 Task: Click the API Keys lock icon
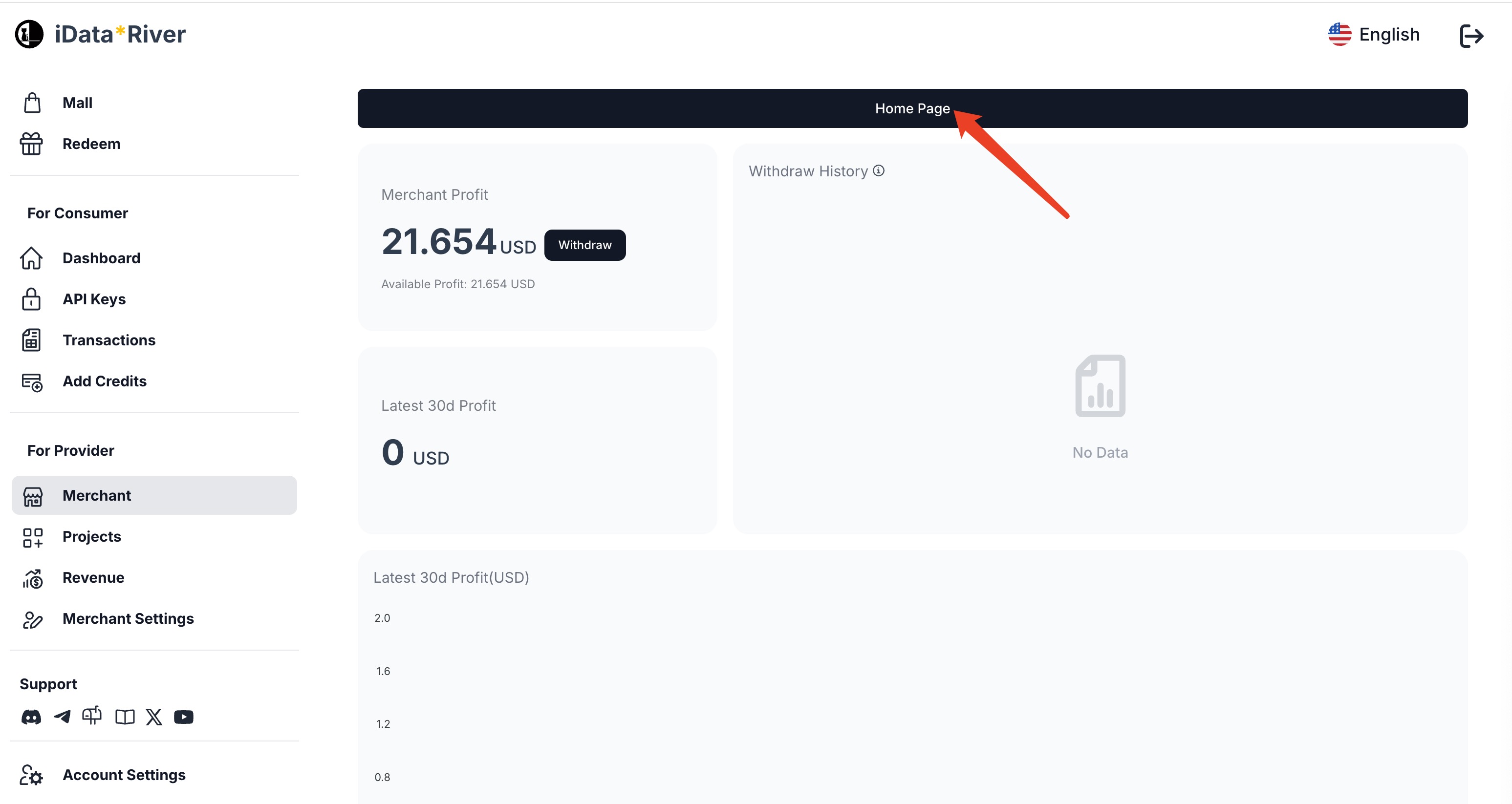(31, 299)
